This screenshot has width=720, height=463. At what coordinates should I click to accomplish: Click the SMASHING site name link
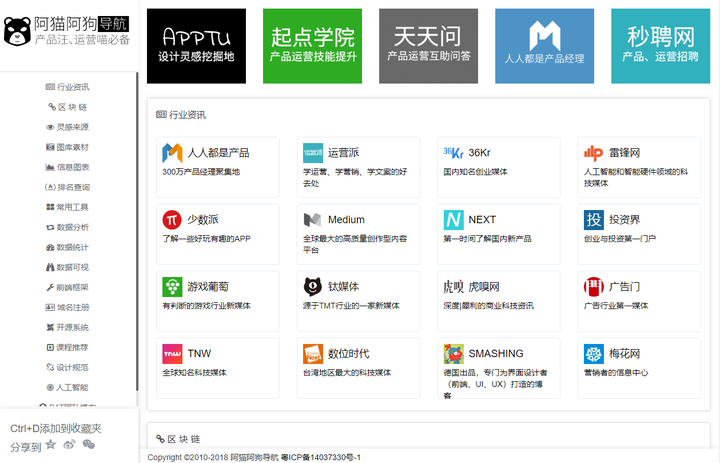coord(496,354)
